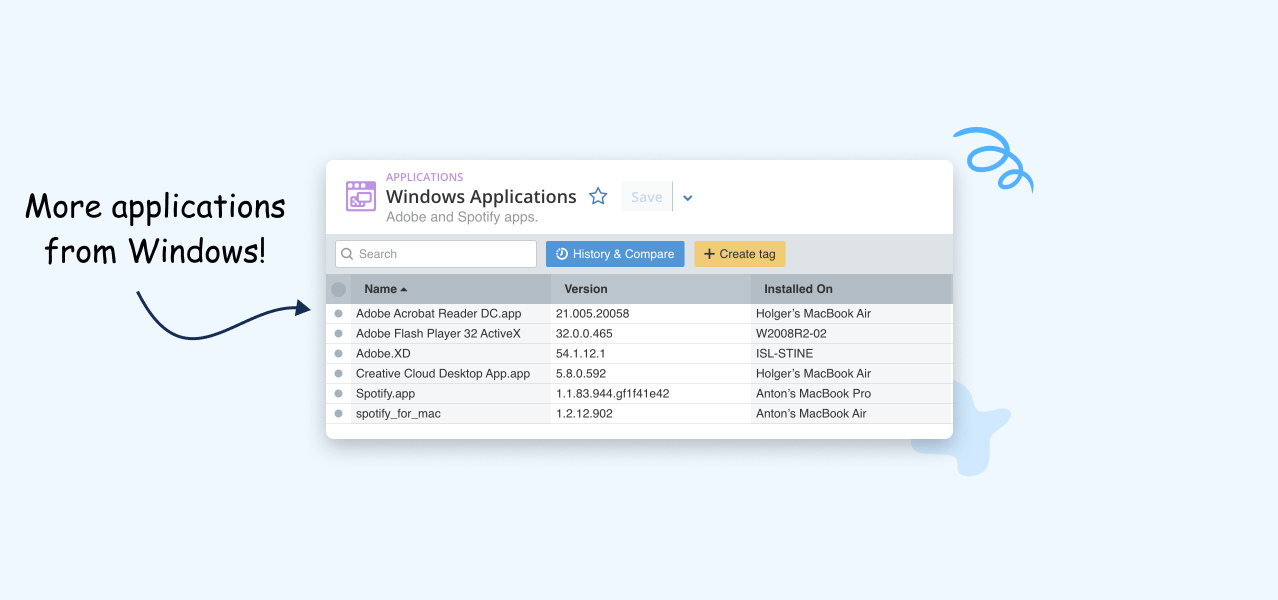Click the magnifier icon in the search box
This screenshot has width=1278, height=600.
348,254
